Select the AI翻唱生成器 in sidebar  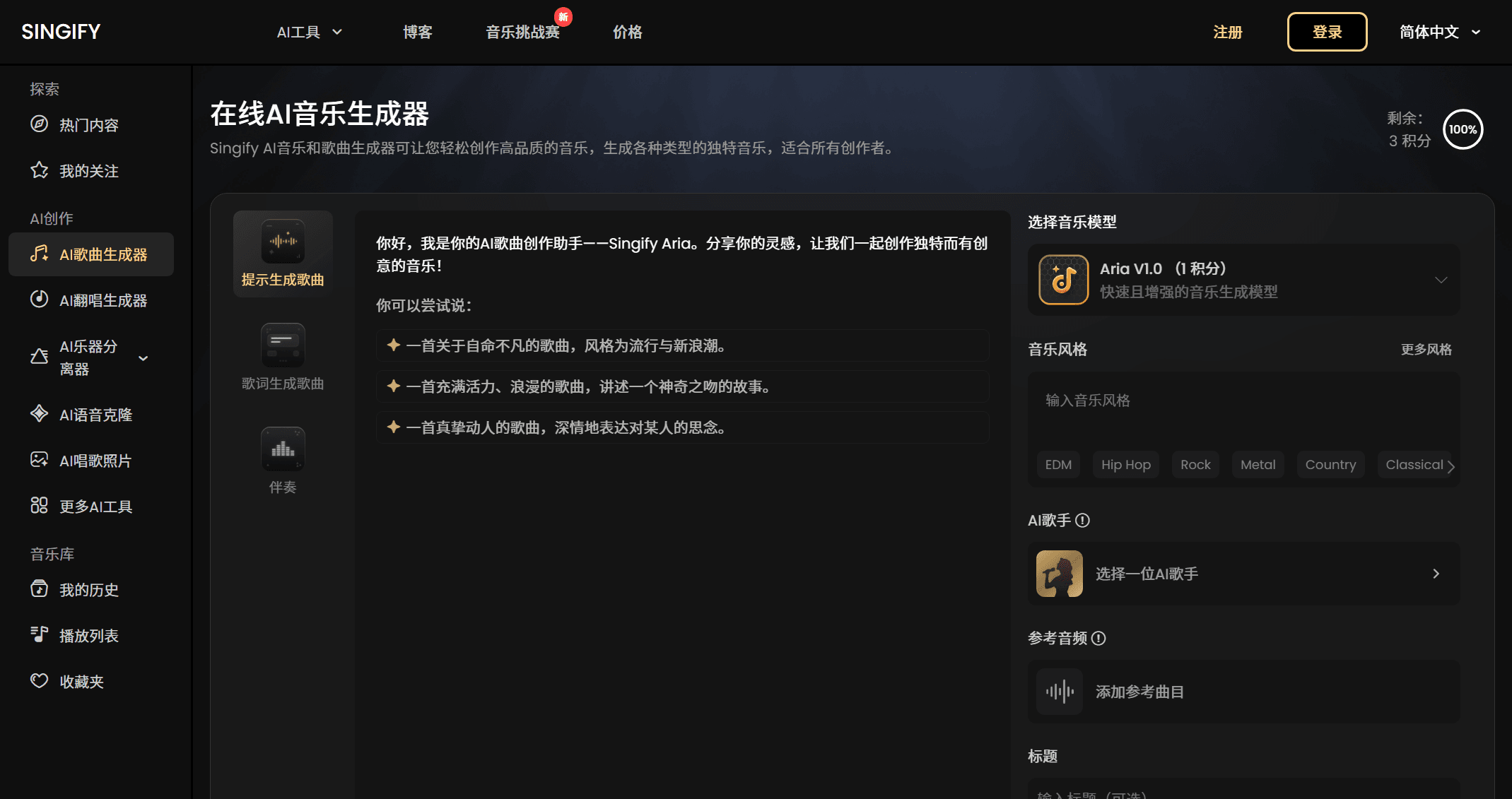pyautogui.click(x=102, y=300)
